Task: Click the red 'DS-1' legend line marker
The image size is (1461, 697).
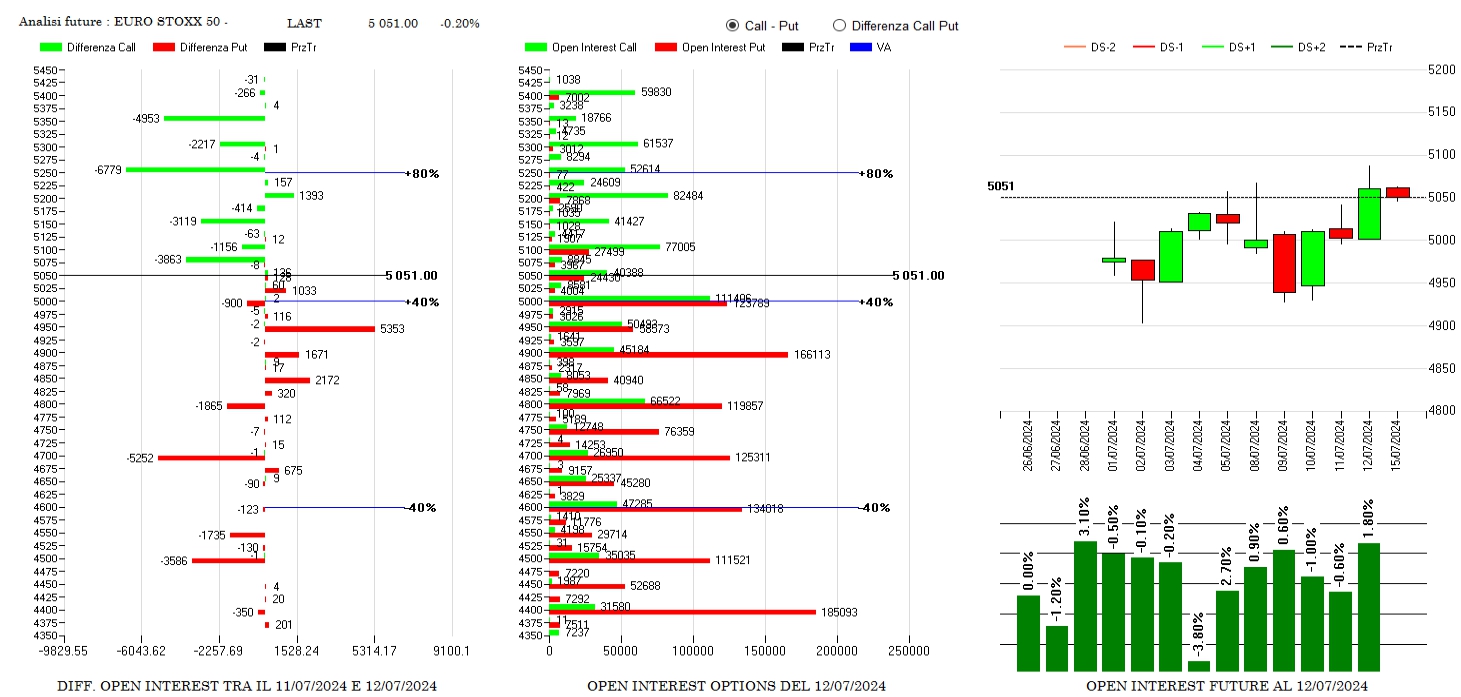Action: click(x=1144, y=47)
